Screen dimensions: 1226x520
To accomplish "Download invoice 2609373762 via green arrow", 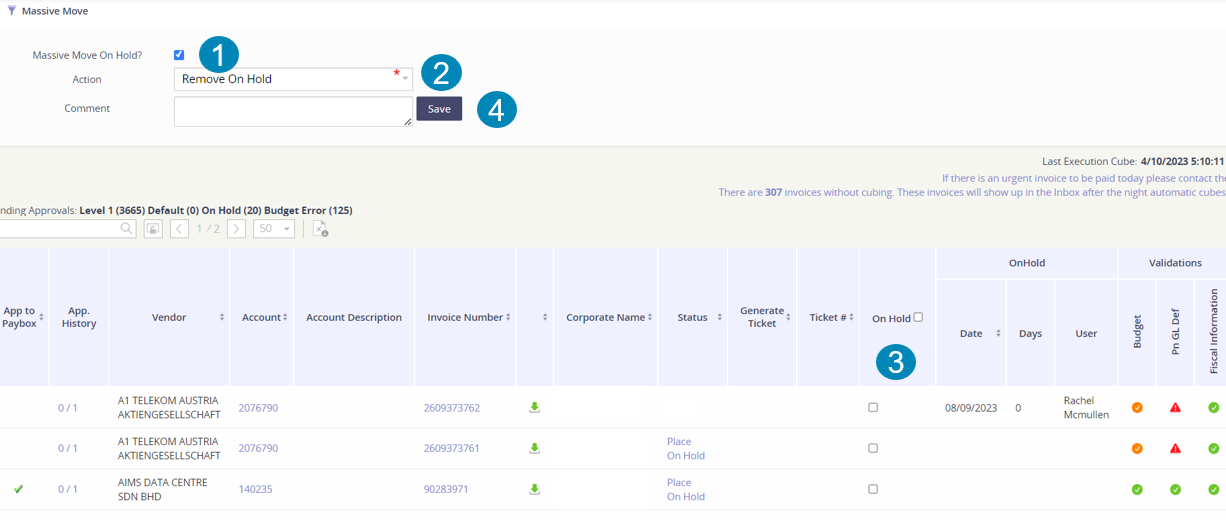I will (535, 407).
